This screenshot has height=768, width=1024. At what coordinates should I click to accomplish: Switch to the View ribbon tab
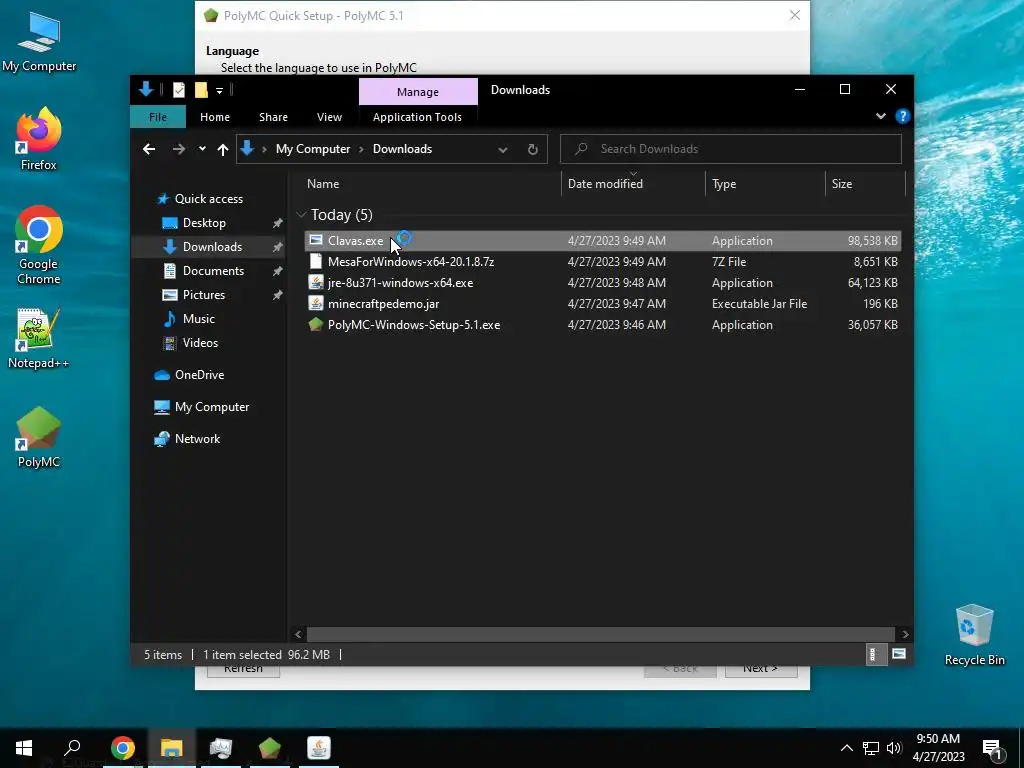tap(329, 117)
